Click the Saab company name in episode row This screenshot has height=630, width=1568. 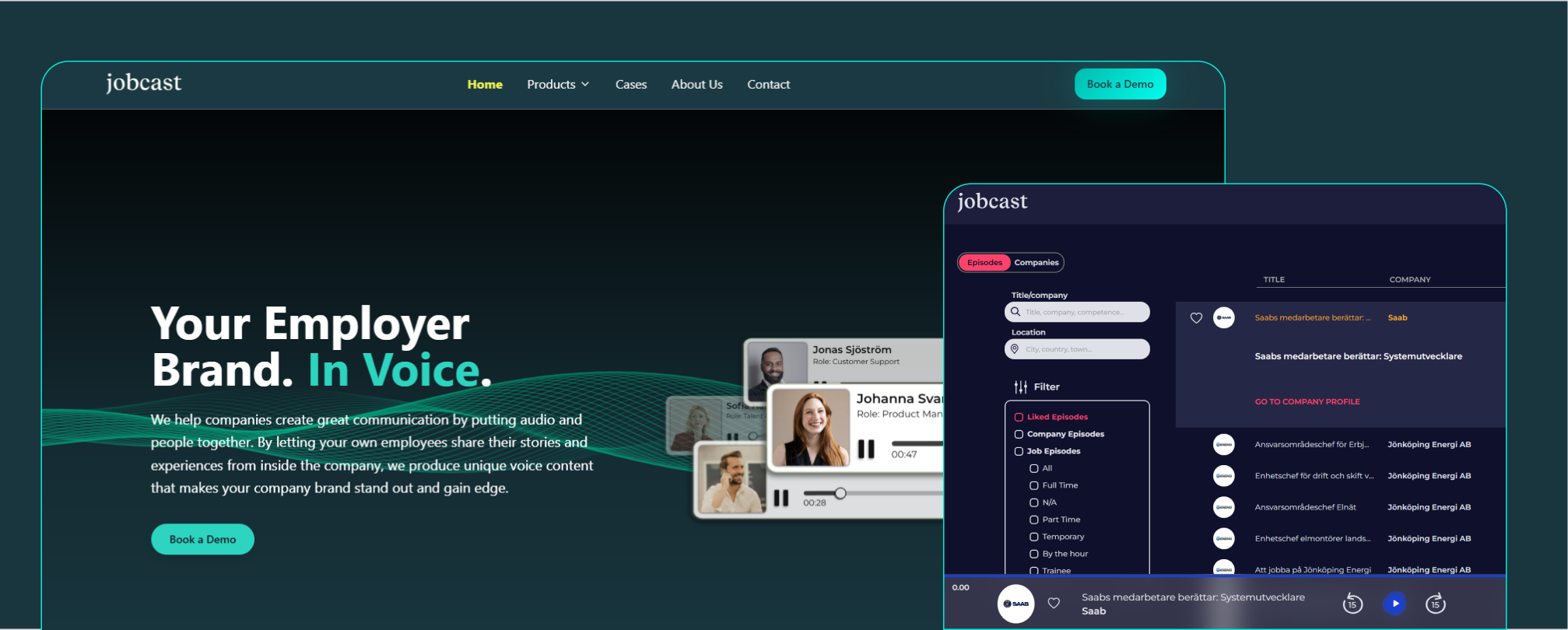(x=1398, y=317)
